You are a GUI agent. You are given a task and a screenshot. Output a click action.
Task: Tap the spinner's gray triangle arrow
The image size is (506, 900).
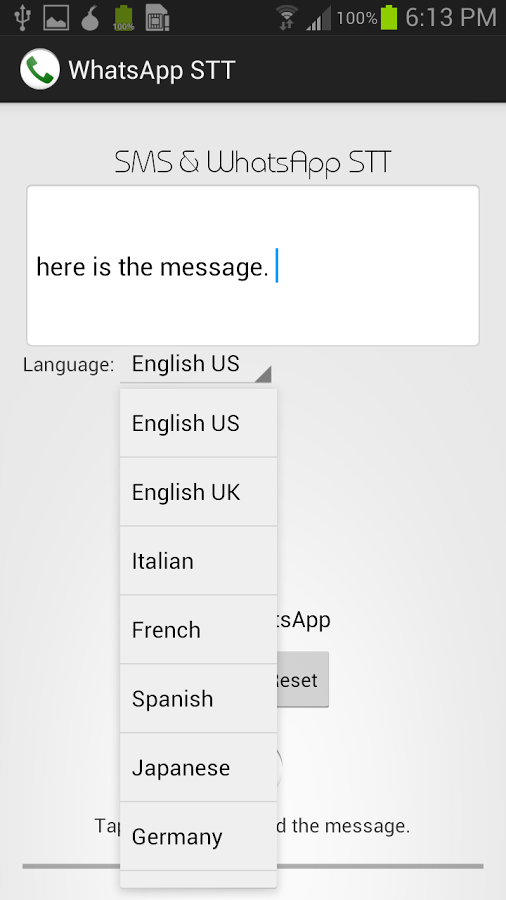tap(263, 375)
